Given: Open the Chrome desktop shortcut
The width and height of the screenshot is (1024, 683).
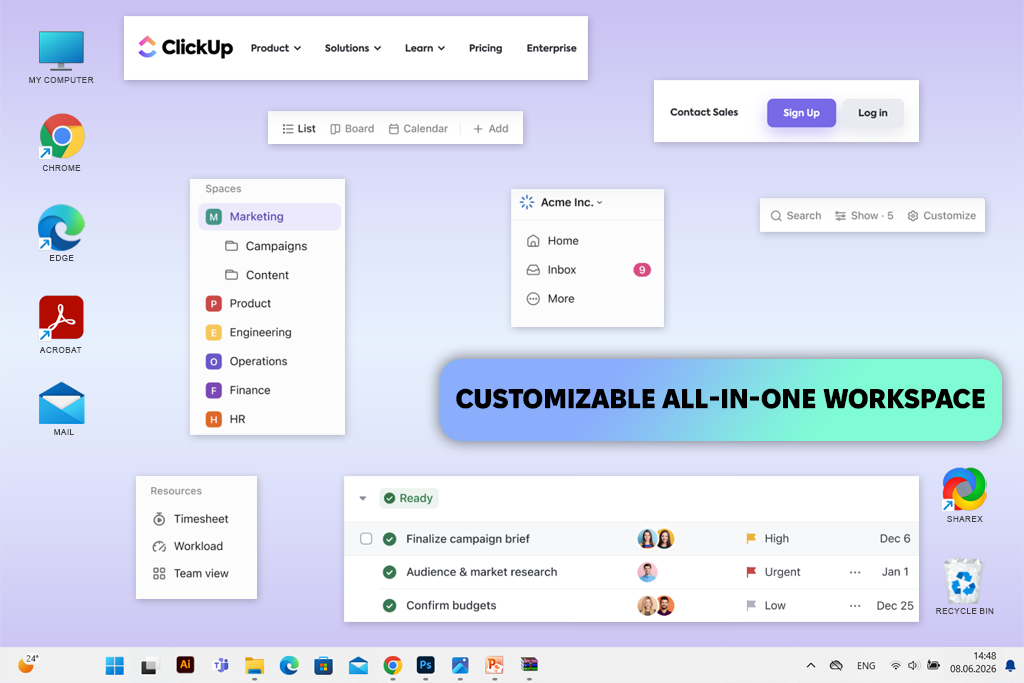Looking at the screenshot, I should click(61, 142).
